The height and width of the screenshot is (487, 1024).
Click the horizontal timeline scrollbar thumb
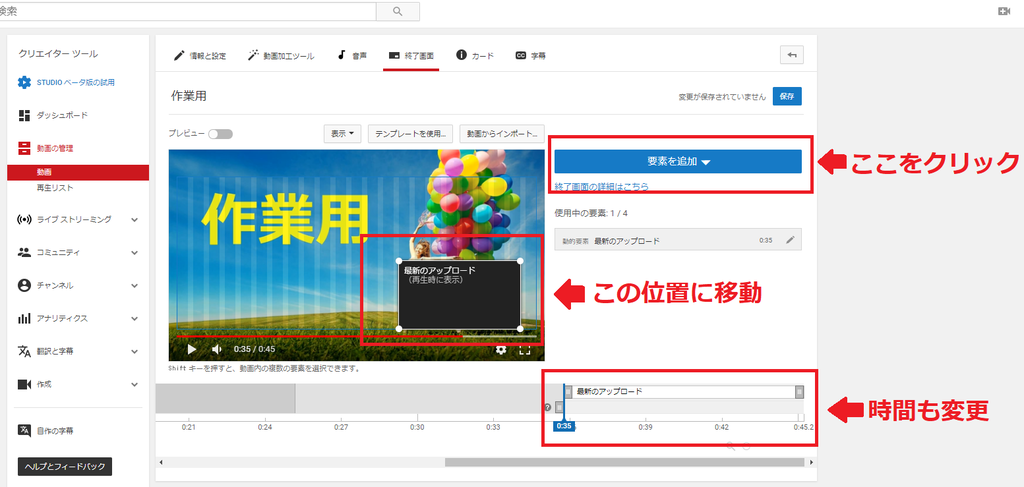[624, 462]
